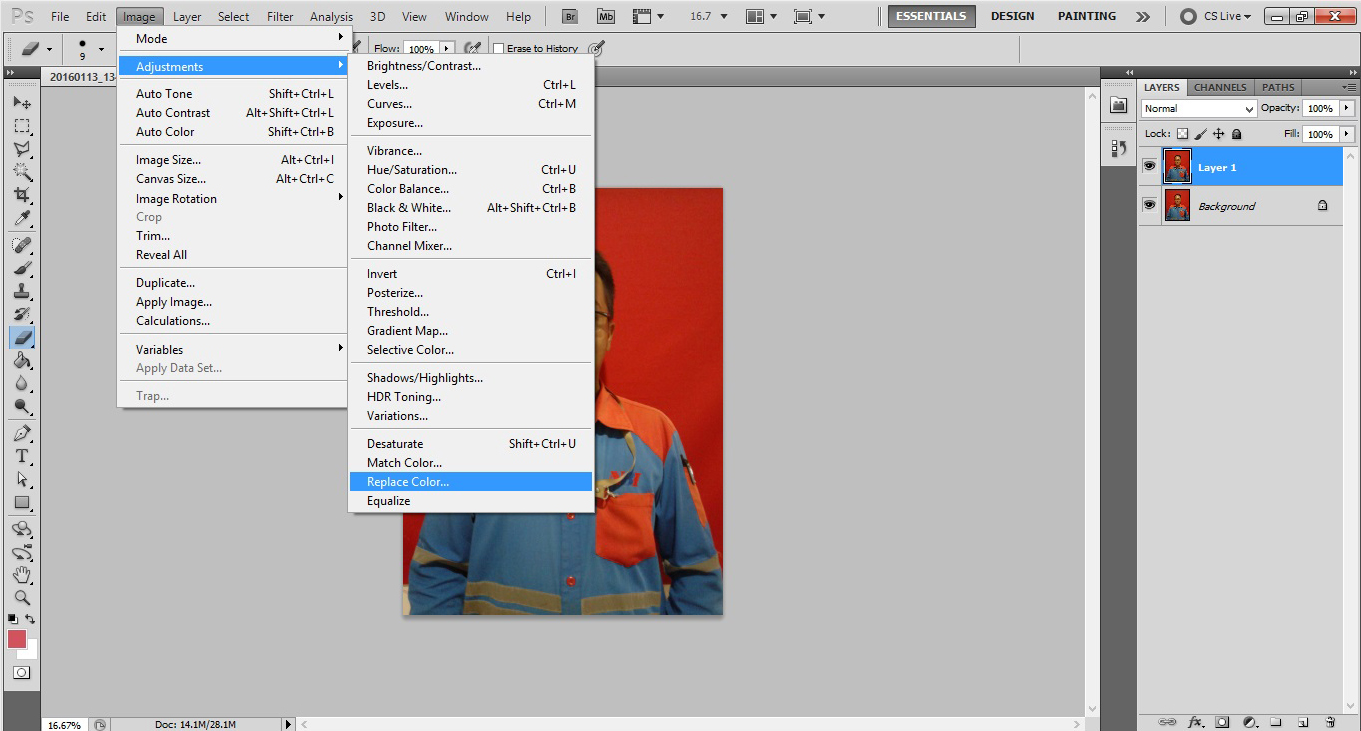1361x731 pixels.
Task: Click the Layer 1 thumbnail
Action: click(x=1177, y=166)
